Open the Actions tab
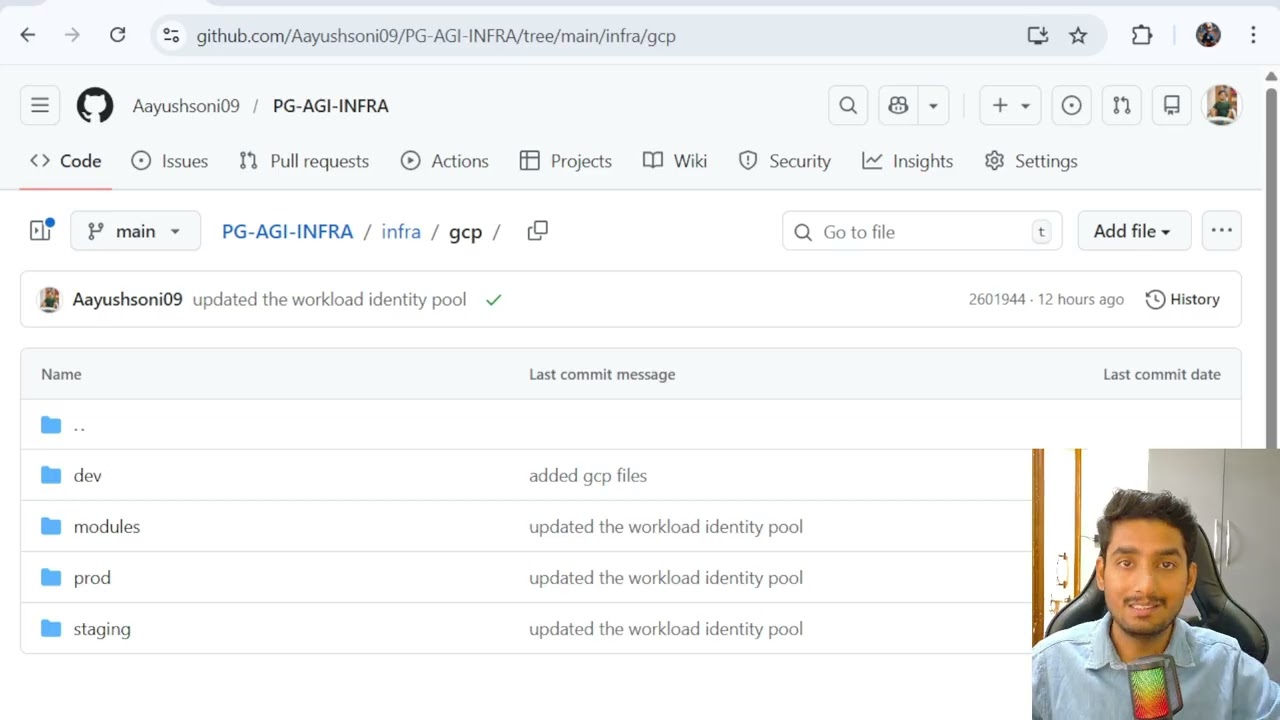 [445, 161]
